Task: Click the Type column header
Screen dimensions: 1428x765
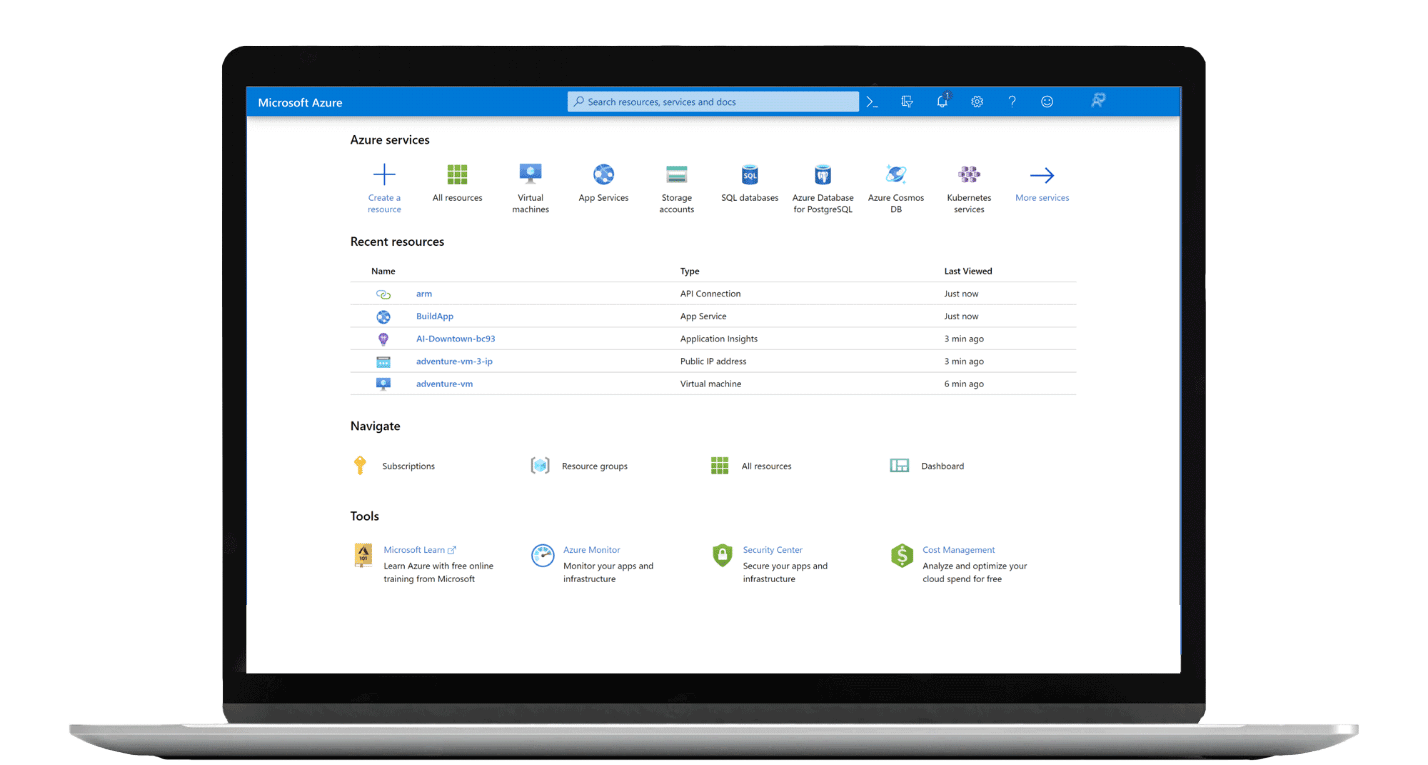Action: (690, 271)
